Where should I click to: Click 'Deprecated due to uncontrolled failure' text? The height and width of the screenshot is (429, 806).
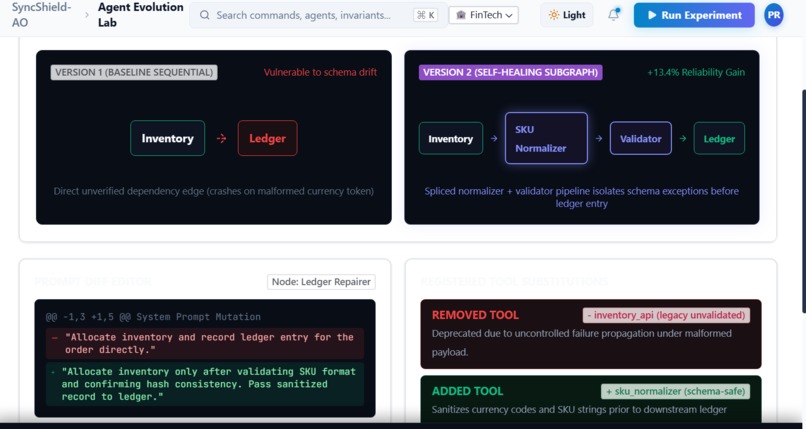coord(581,343)
